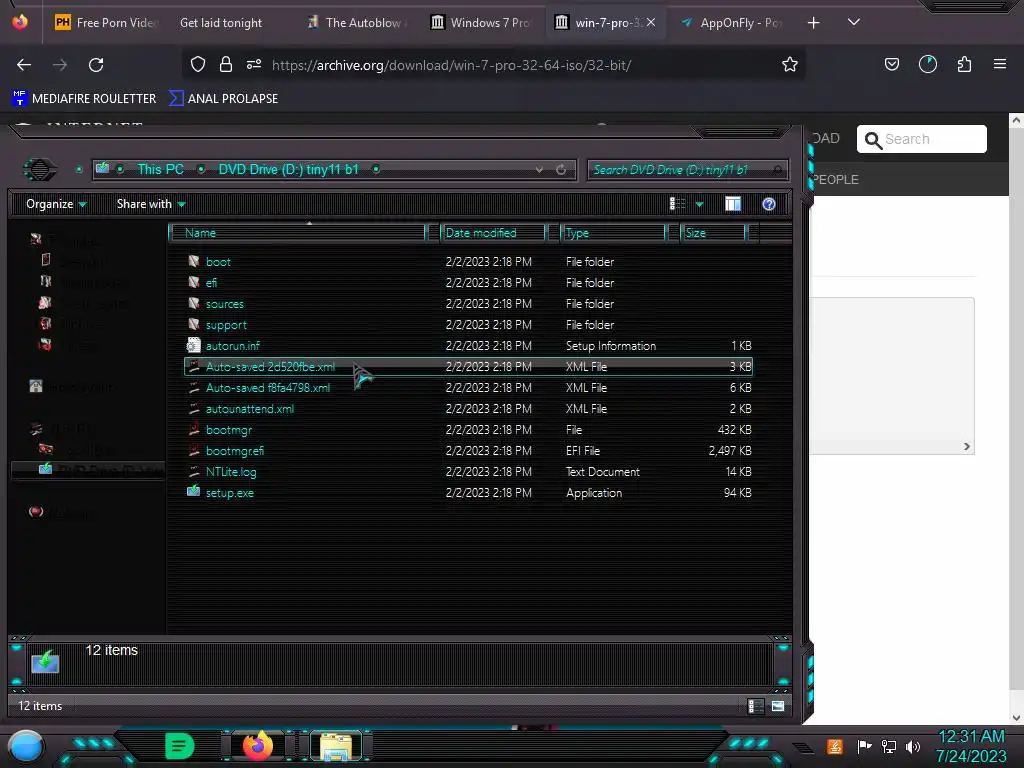The height and width of the screenshot is (768, 1024).
Task: Click DVD Drive (D:) tiny11 b1 breadcrumb
Action: tap(288, 169)
